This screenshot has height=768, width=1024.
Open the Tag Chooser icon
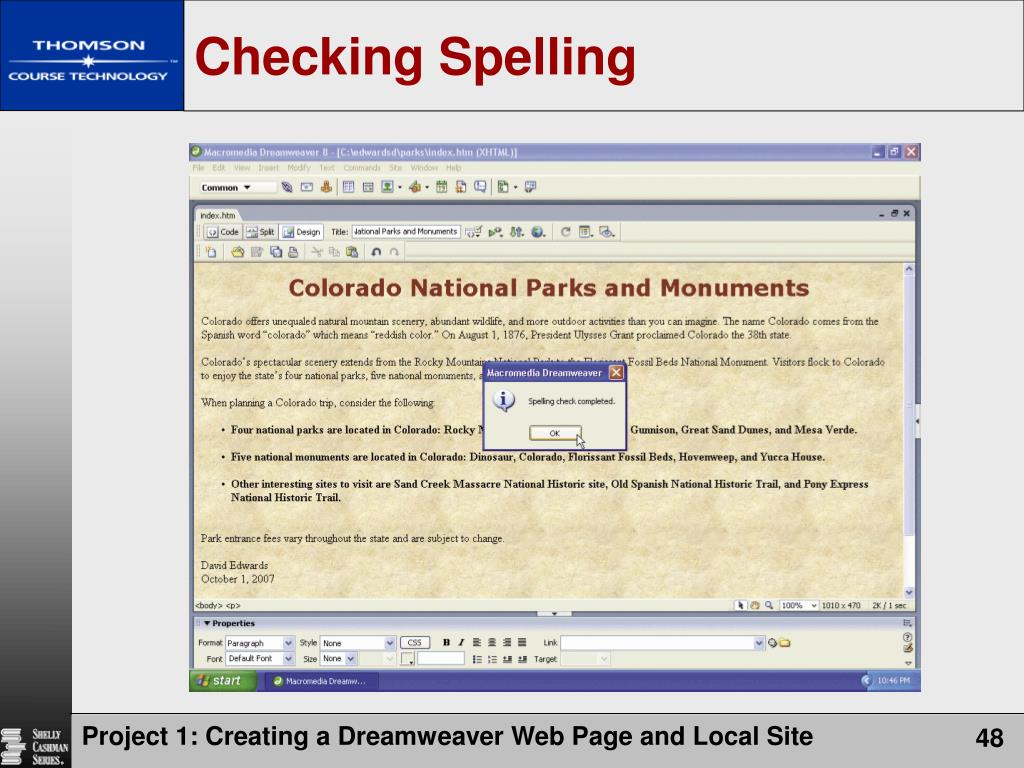coord(530,187)
